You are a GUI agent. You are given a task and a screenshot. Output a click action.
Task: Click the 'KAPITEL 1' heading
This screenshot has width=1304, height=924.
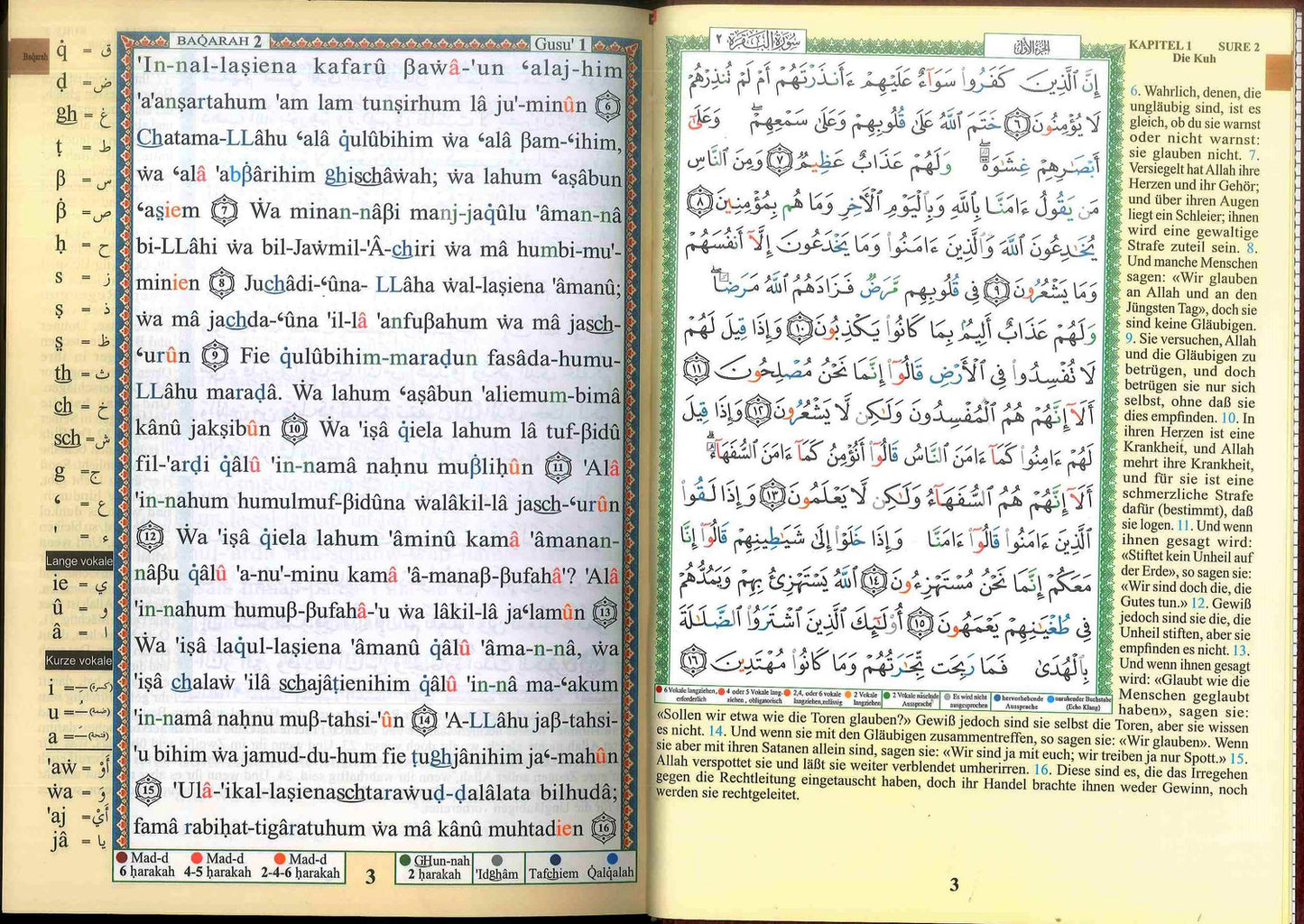pyautogui.click(x=1160, y=45)
